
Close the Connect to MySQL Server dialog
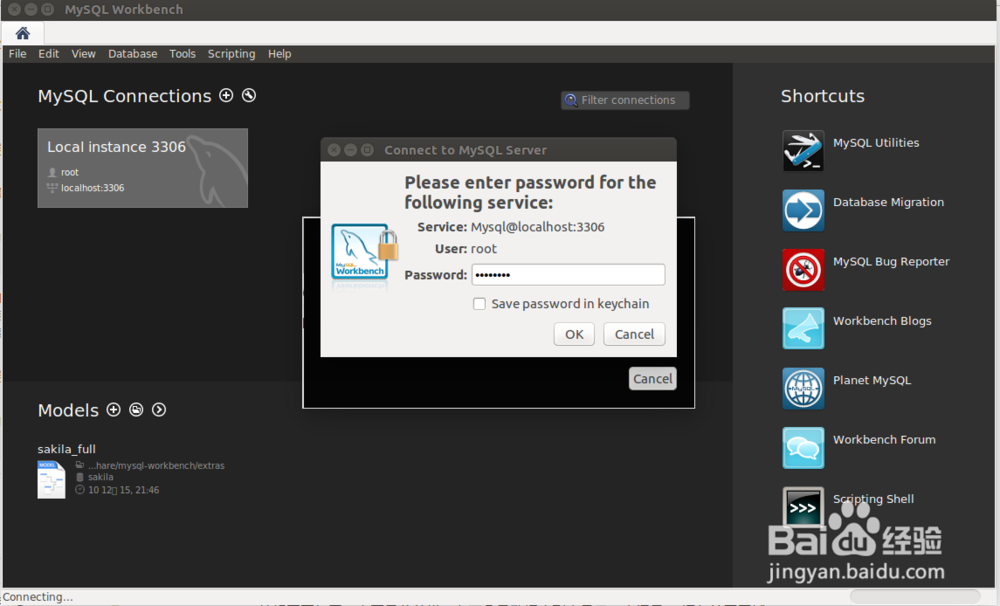pos(334,150)
